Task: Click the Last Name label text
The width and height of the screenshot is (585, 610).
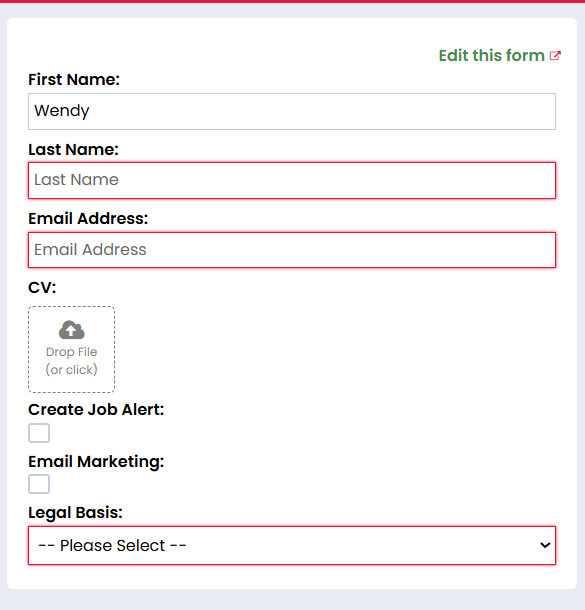Action: tap(73, 149)
